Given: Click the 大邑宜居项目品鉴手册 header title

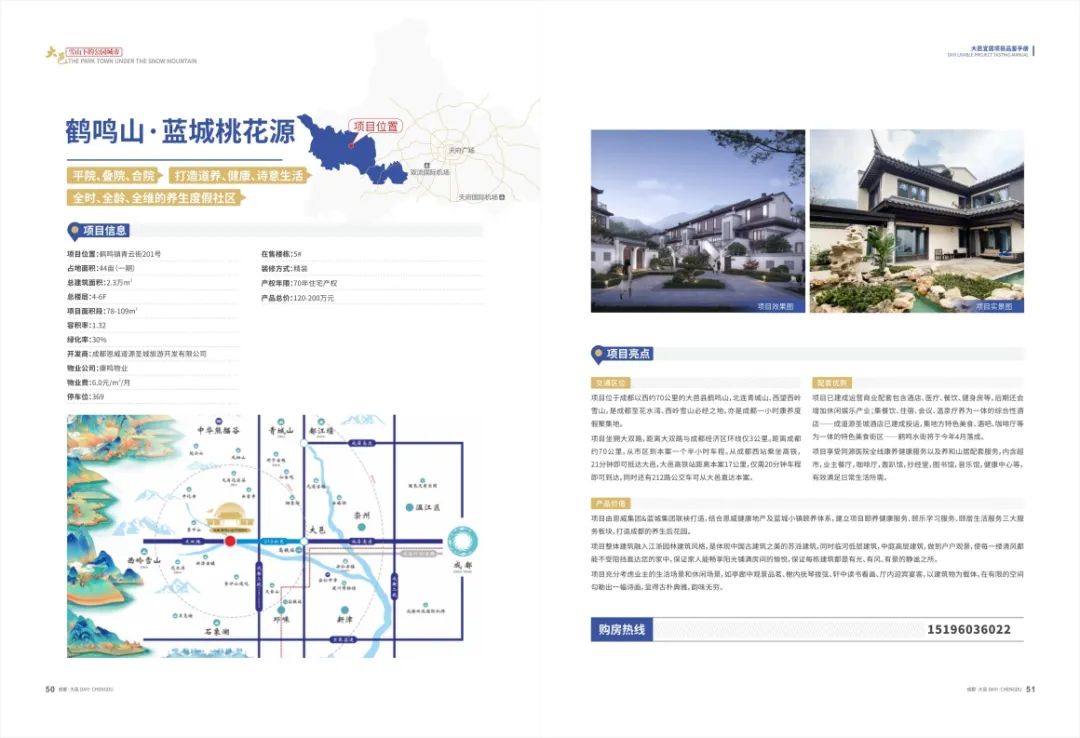Looking at the screenshot, I should tap(999, 49).
